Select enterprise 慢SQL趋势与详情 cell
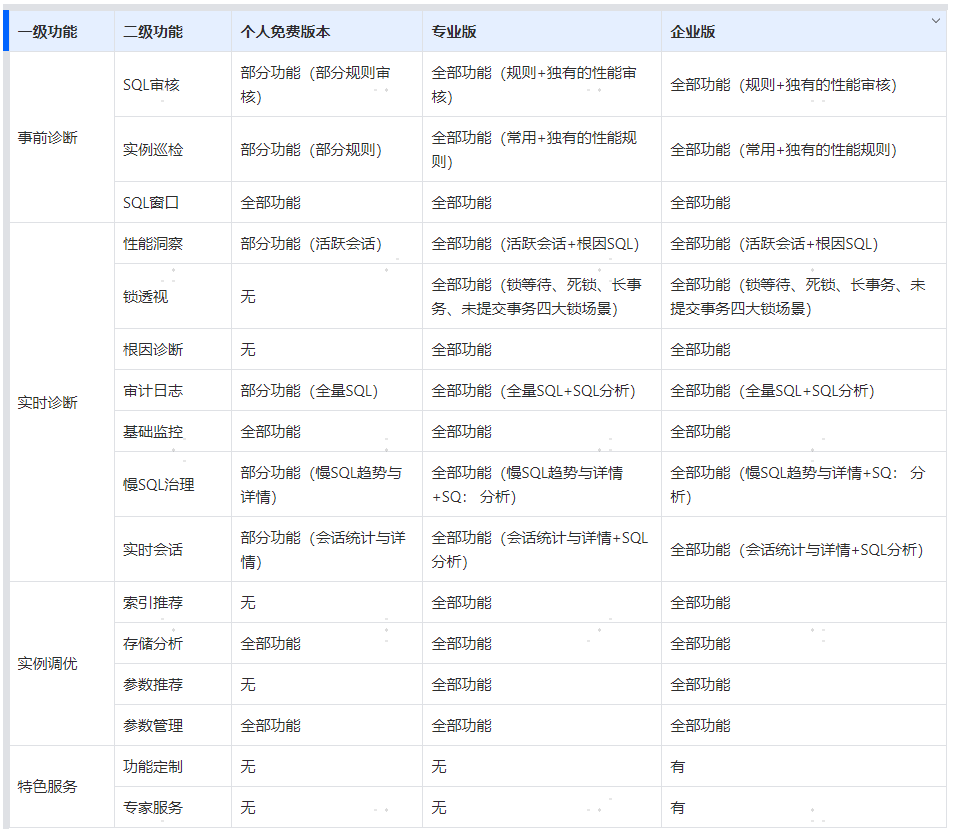This screenshot has width=953, height=834. click(803, 484)
